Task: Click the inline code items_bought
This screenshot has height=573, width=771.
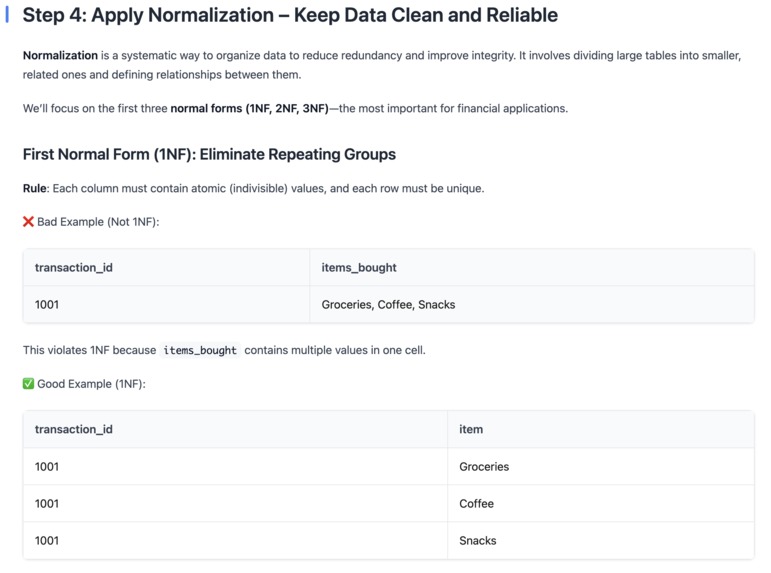Action: pos(200,350)
